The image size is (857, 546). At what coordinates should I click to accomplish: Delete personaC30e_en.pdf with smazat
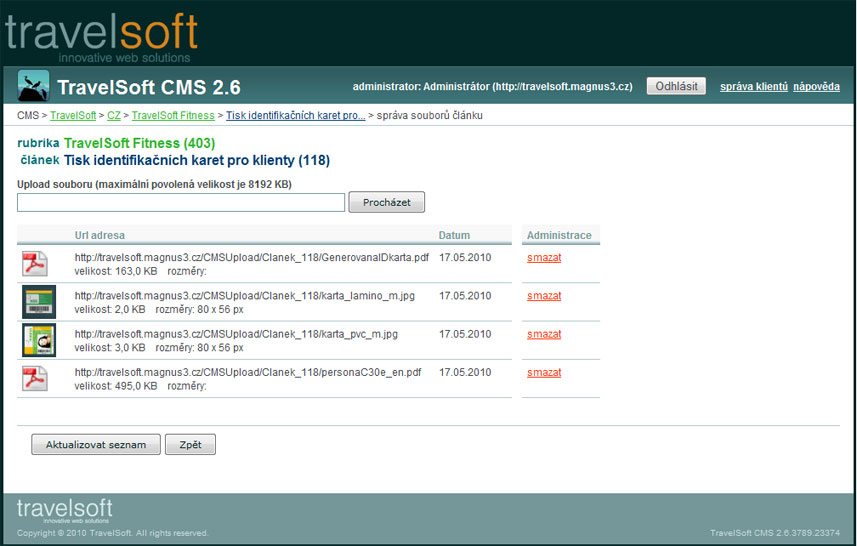(544, 372)
